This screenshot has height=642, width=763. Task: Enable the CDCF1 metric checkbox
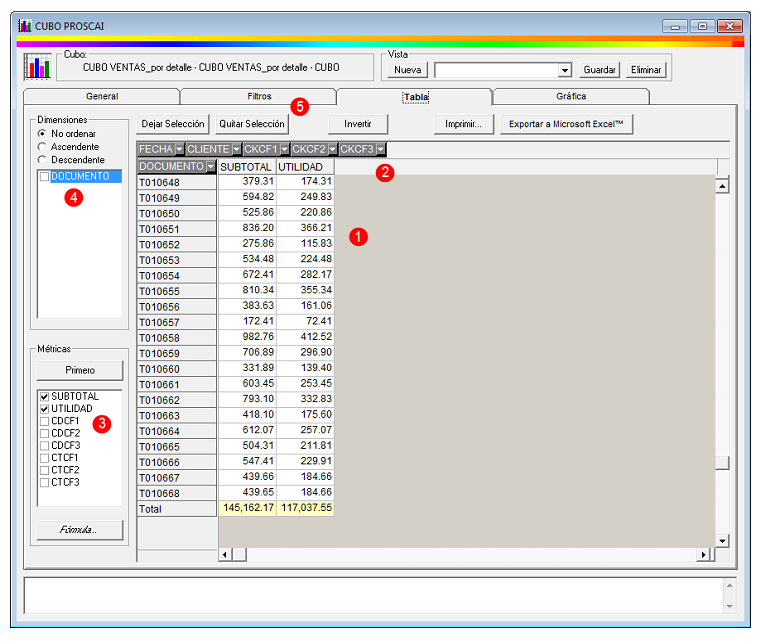44,421
